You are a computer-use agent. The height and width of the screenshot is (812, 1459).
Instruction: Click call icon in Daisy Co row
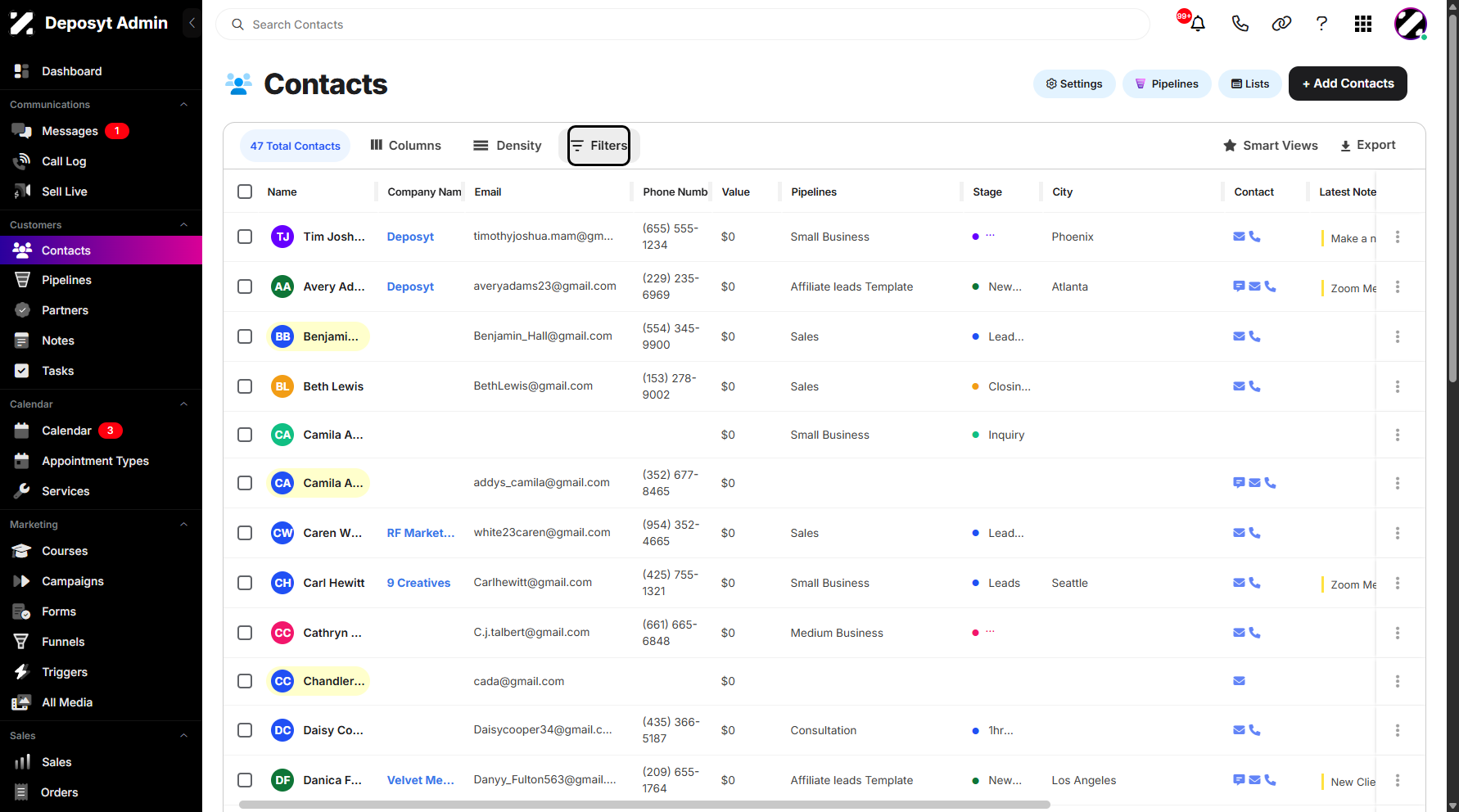pos(1254,730)
